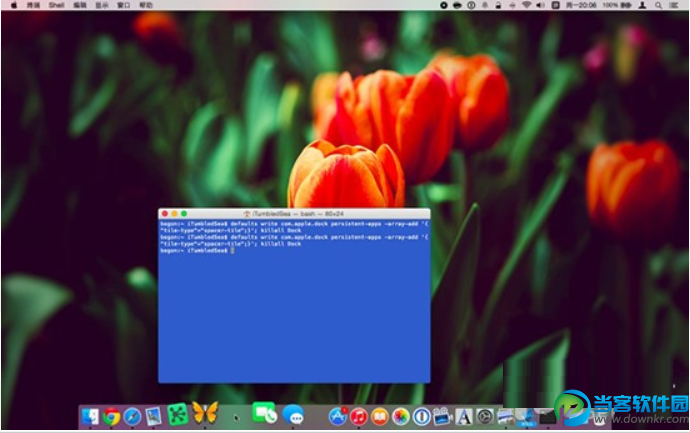
Task: Open the Help (帮助) menu
Action: click(146, 5)
